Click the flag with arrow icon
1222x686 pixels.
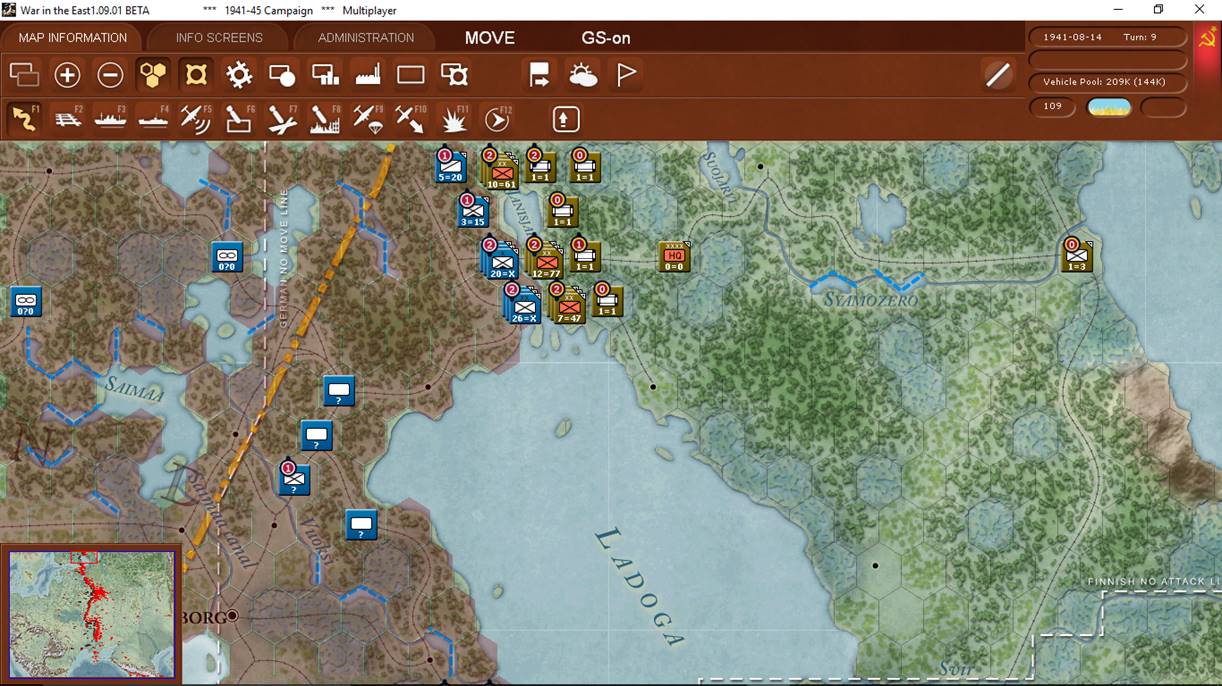(540, 75)
